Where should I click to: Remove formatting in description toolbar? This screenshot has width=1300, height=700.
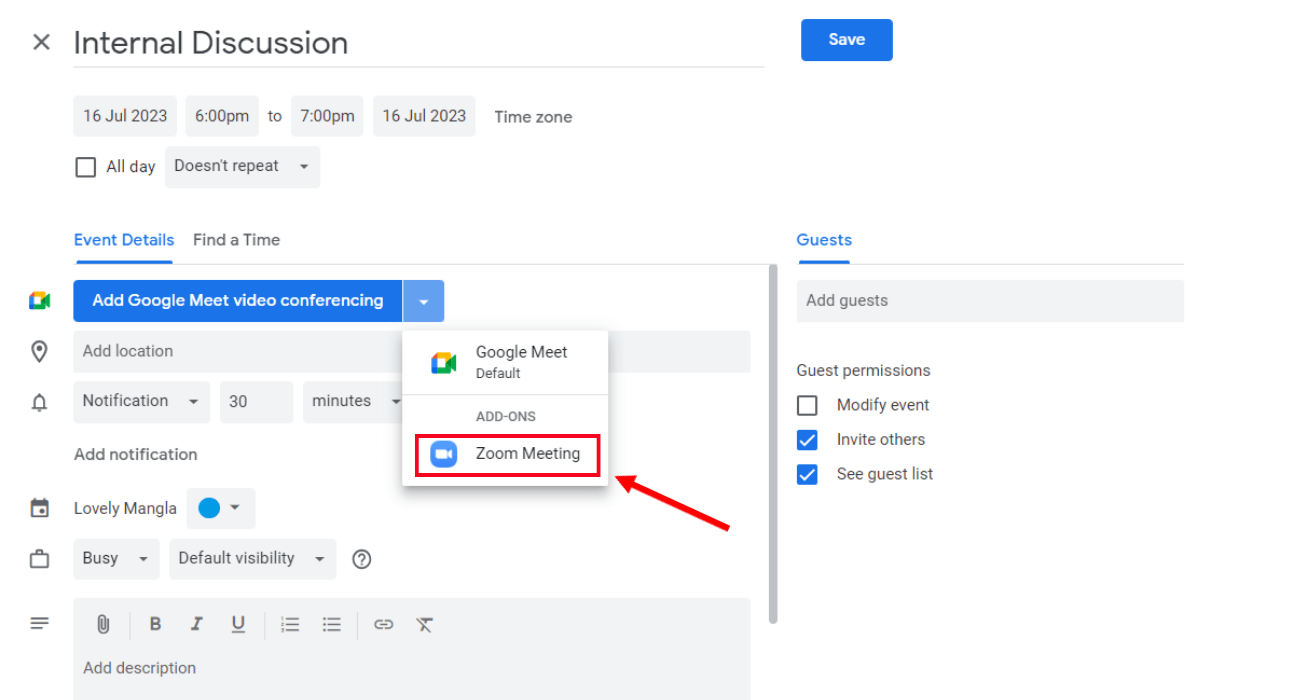tap(425, 624)
